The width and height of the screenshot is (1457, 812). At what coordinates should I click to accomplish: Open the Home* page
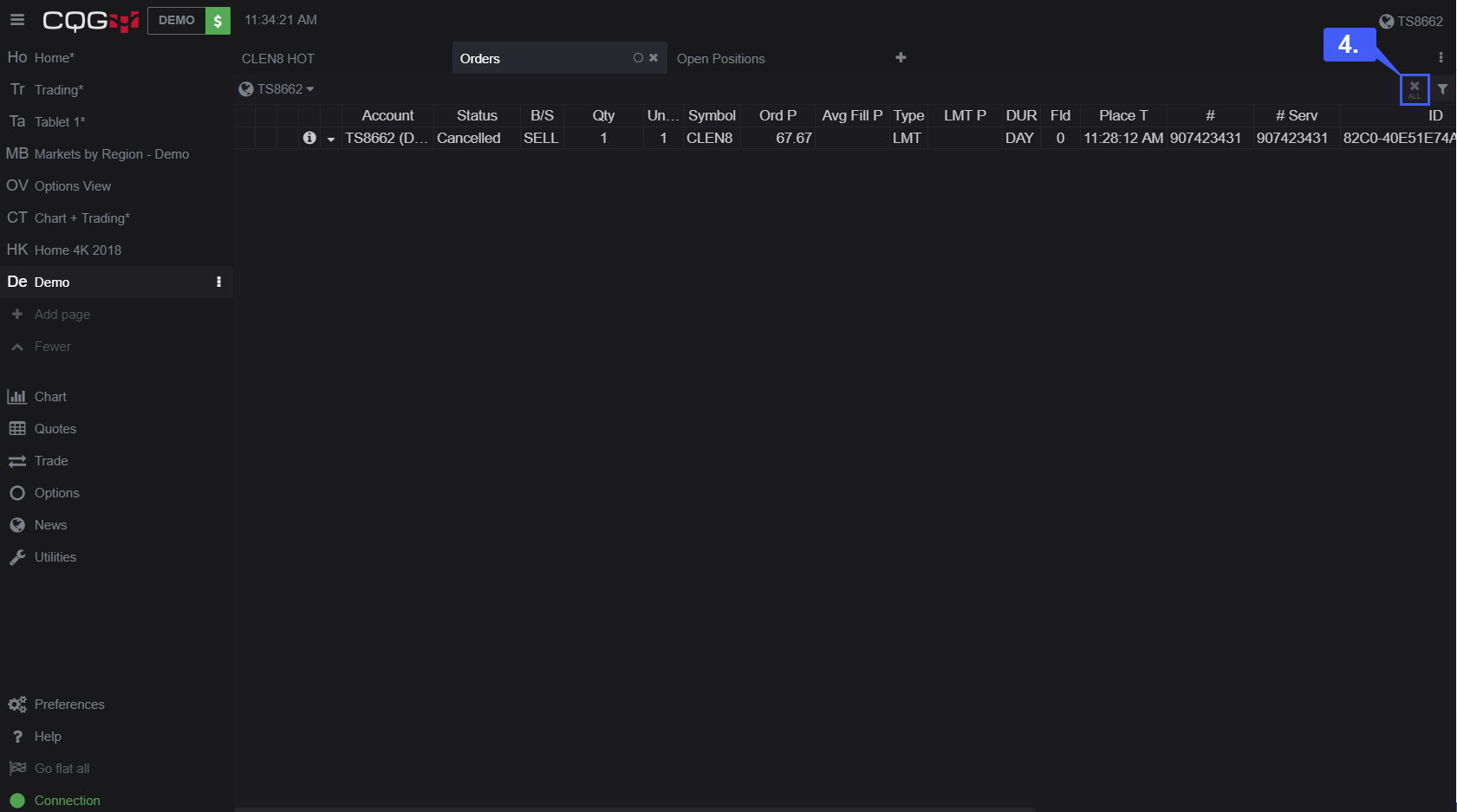click(116, 58)
